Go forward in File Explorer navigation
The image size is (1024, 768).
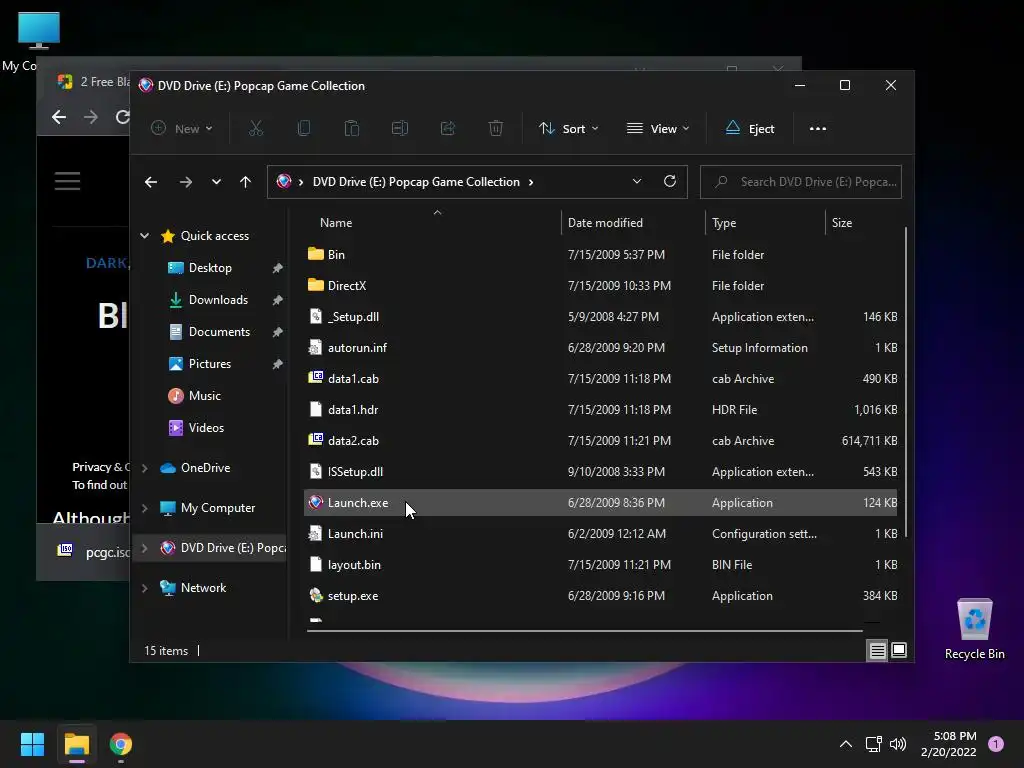(186, 182)
